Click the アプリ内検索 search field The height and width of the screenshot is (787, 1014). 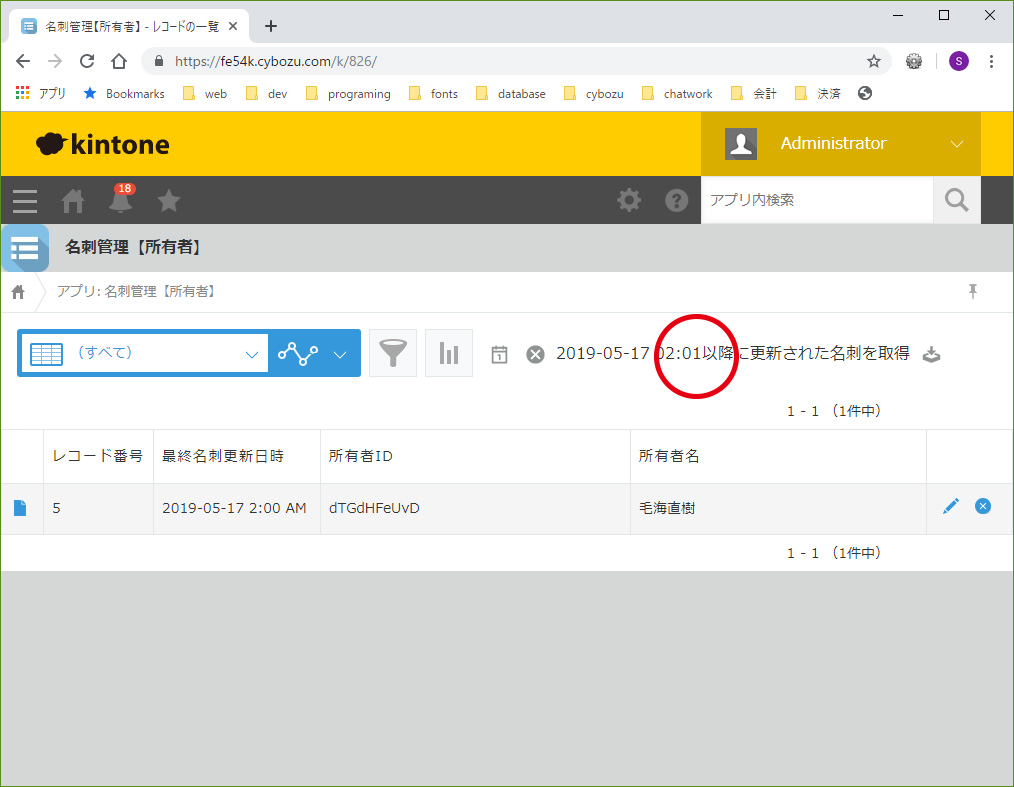(817, 200)
